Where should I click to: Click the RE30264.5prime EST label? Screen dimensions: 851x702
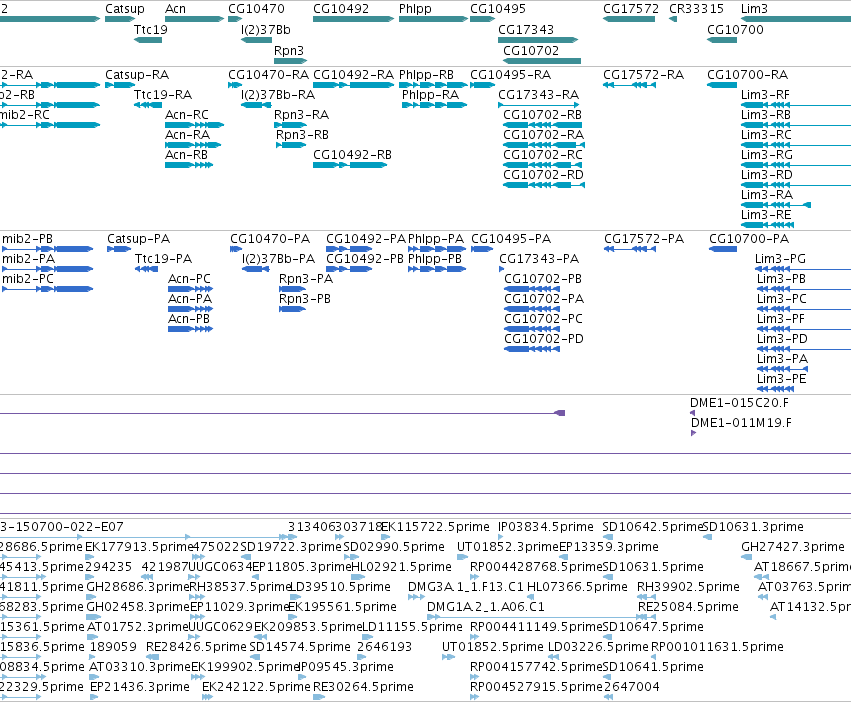tap(363, 687)
